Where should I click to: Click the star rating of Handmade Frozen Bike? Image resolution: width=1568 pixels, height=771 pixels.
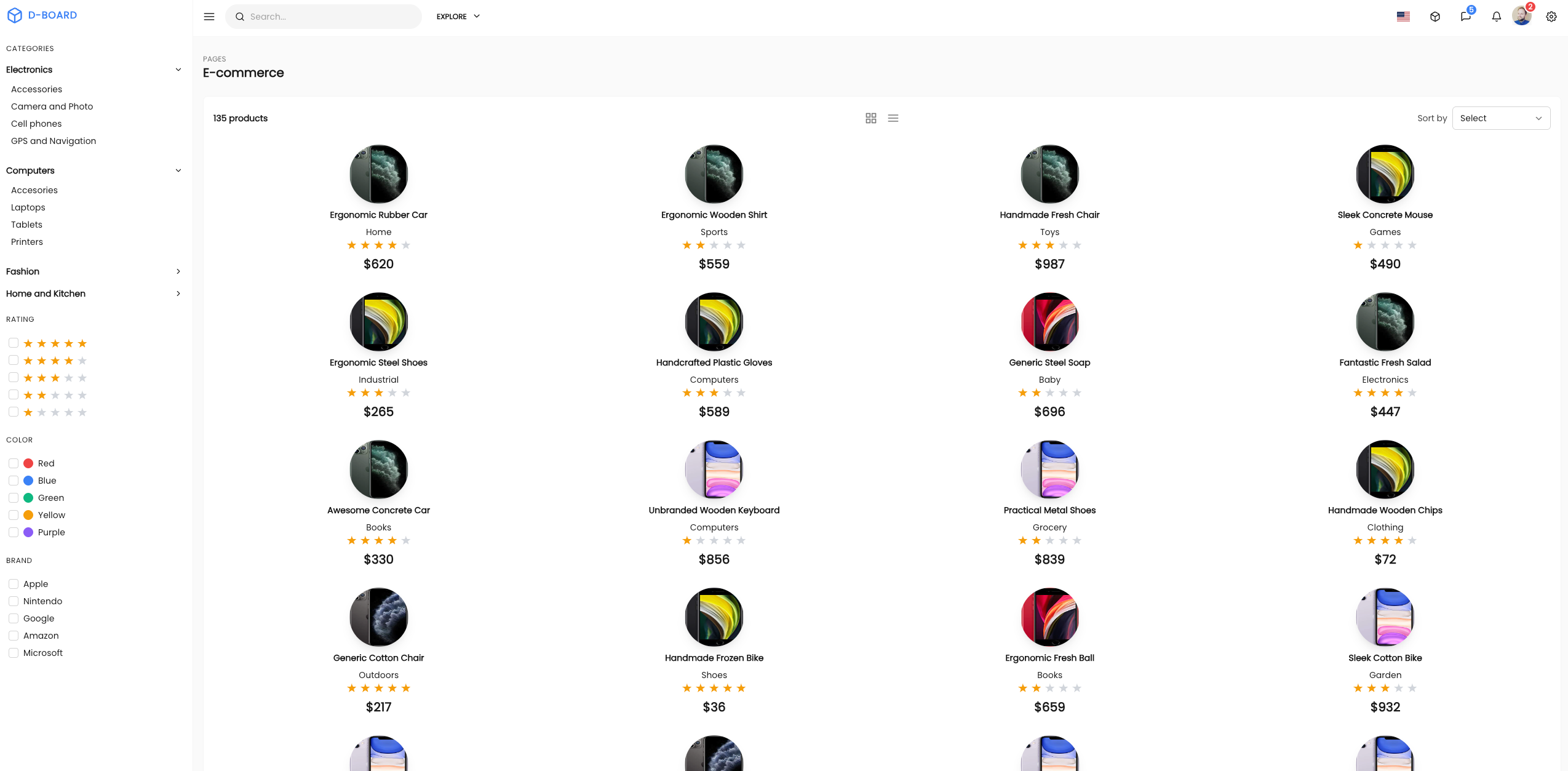point(714,688)
